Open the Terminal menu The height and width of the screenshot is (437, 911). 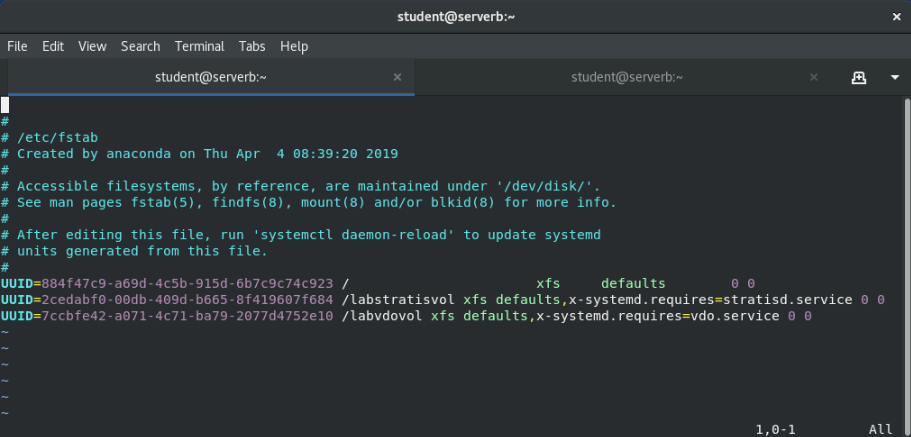(199, 46)
